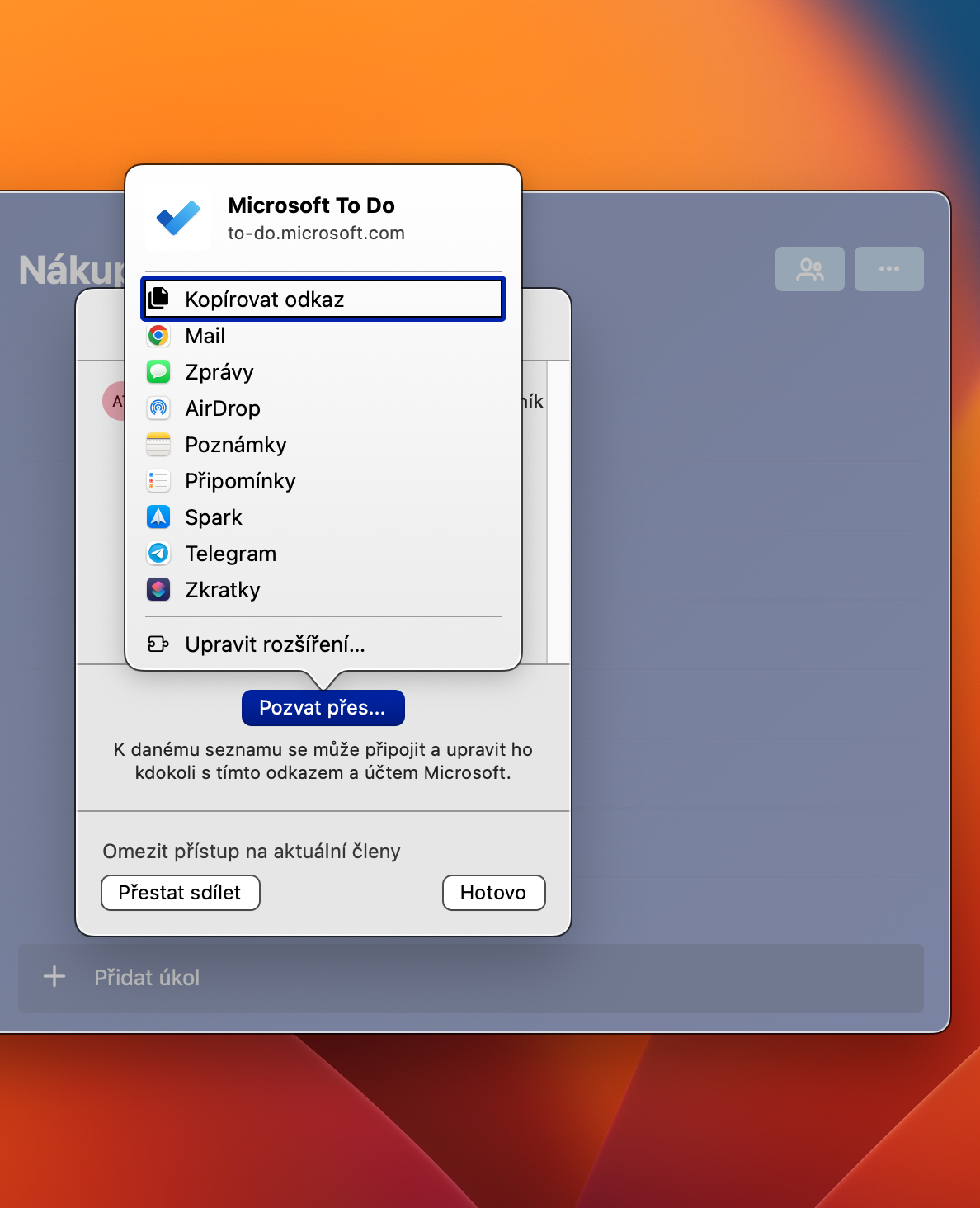Image resolution: width=980 pixels, height=1208 pixels.
Task: Click the green Zprávy messages icon
Action: click(x=158, y=372)
